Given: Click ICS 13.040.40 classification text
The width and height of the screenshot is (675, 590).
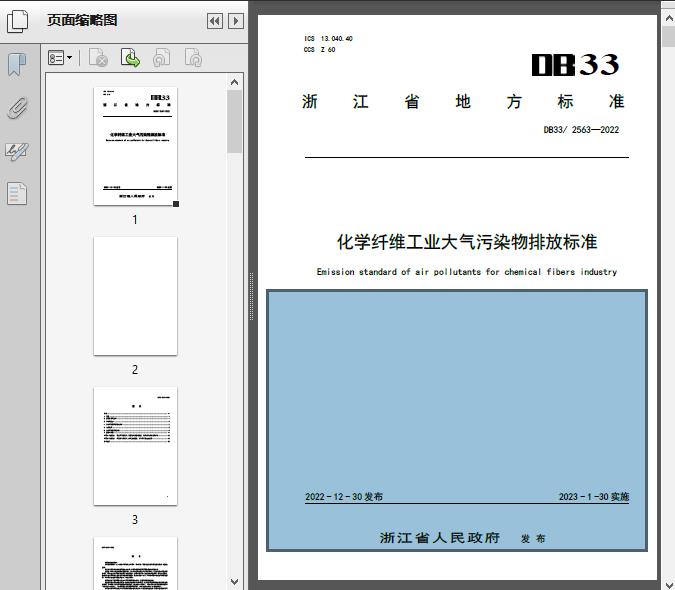Looking at the screenshot, I should (328, 38).
